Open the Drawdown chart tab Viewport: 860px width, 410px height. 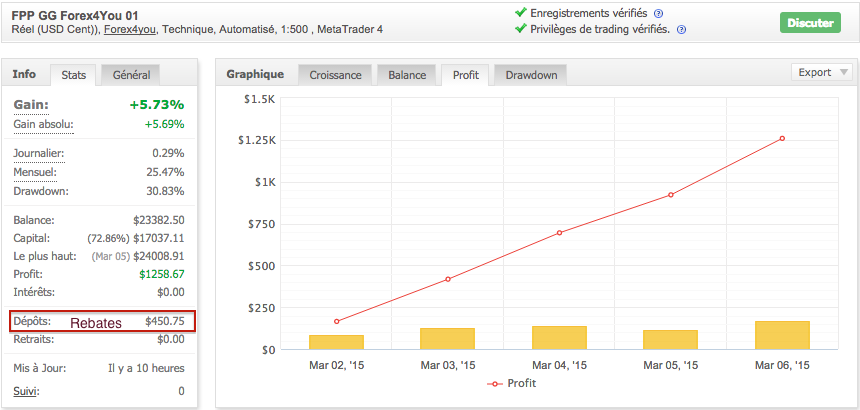pos(531,75)
